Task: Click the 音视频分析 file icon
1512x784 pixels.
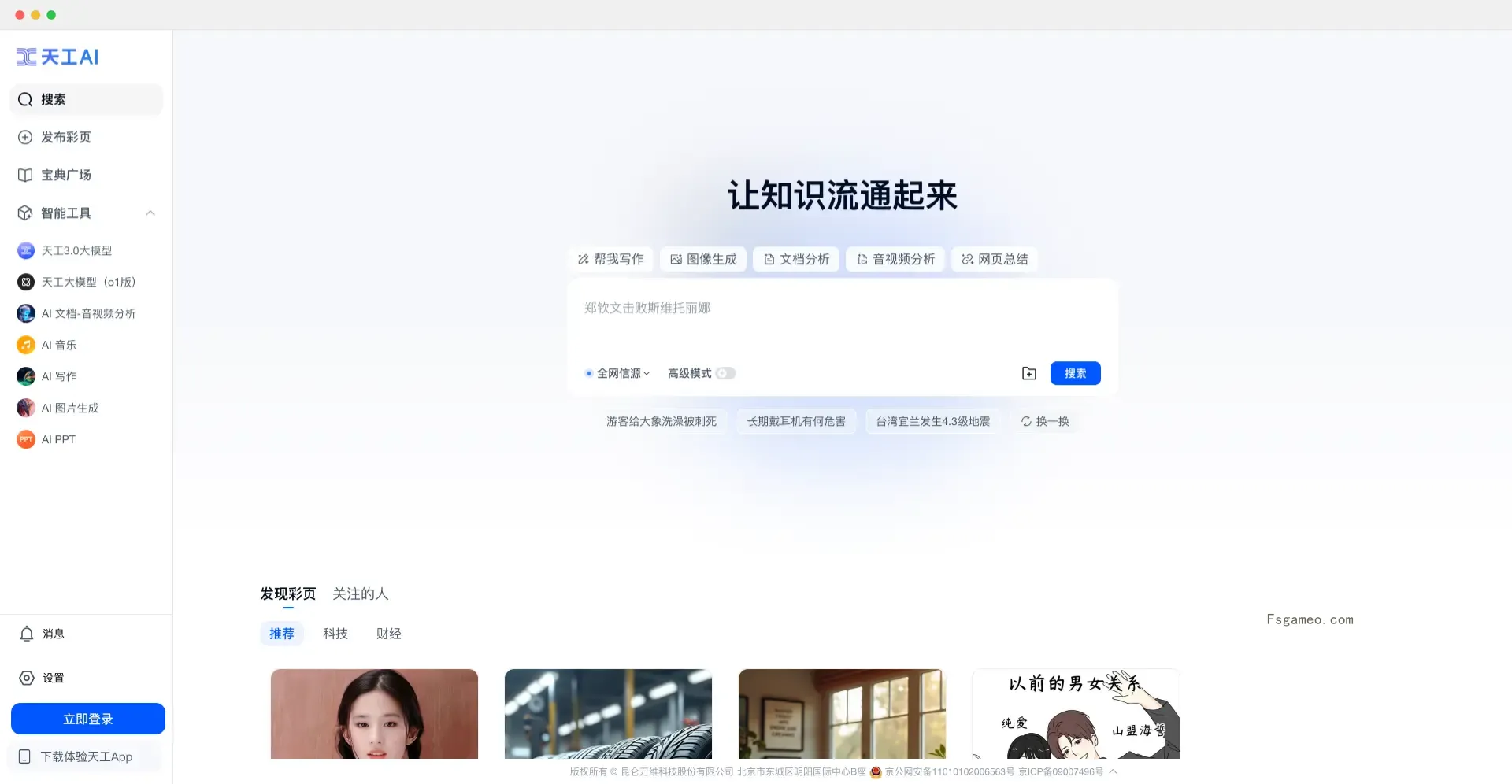Action: pos(862,259)
